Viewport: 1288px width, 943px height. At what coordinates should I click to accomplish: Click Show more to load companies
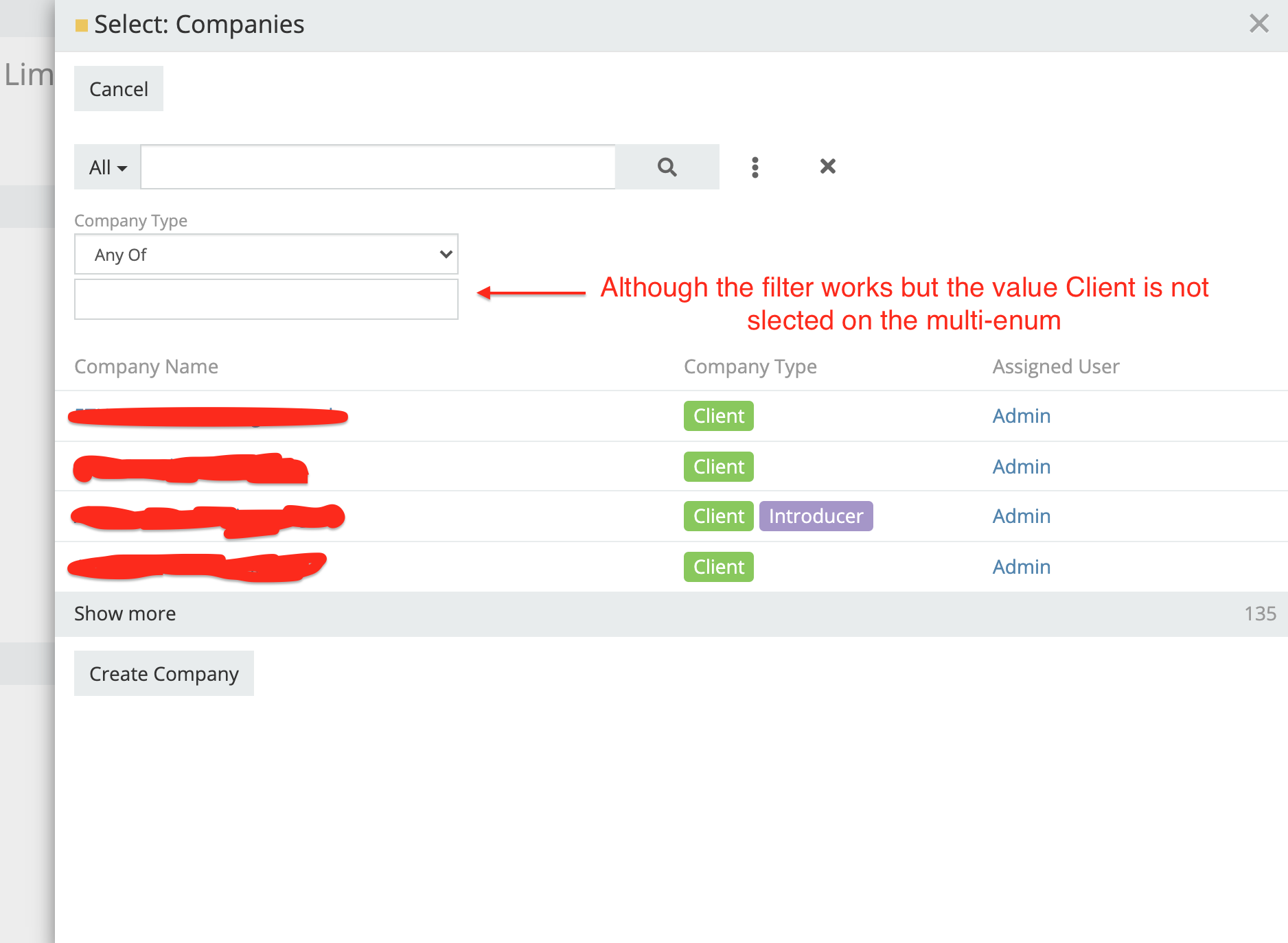tap(125, 614)
